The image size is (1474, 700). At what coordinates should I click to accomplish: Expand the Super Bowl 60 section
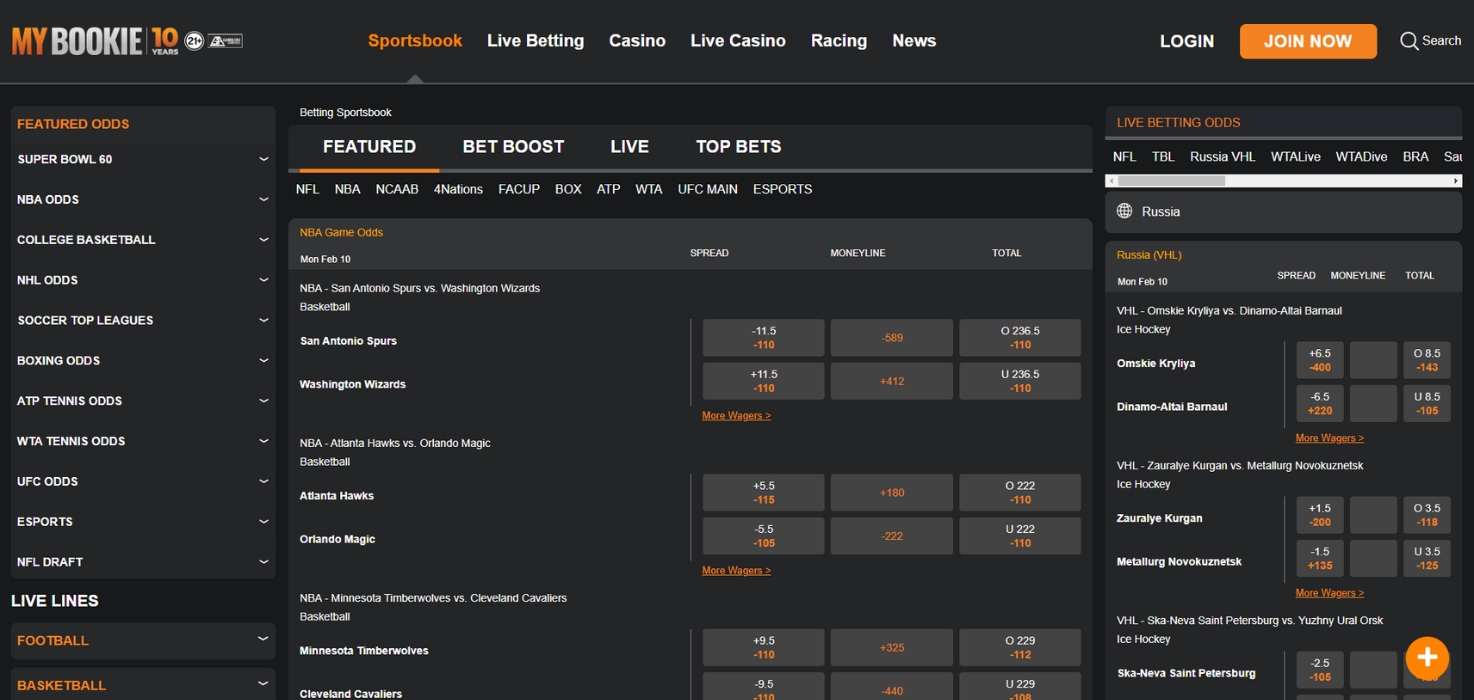pyautogui.click(x=143, y=159)
